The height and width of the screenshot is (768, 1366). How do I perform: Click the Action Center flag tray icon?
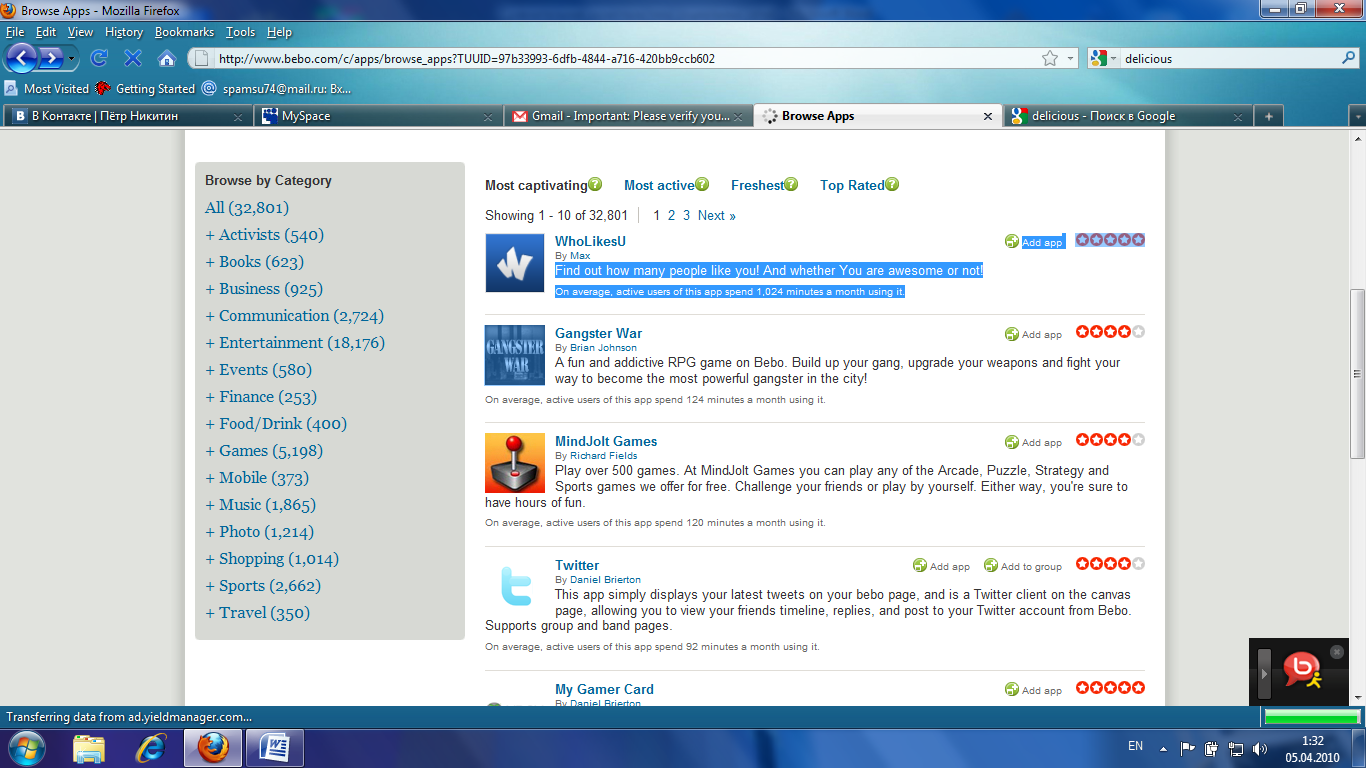tap(1188, 748)
